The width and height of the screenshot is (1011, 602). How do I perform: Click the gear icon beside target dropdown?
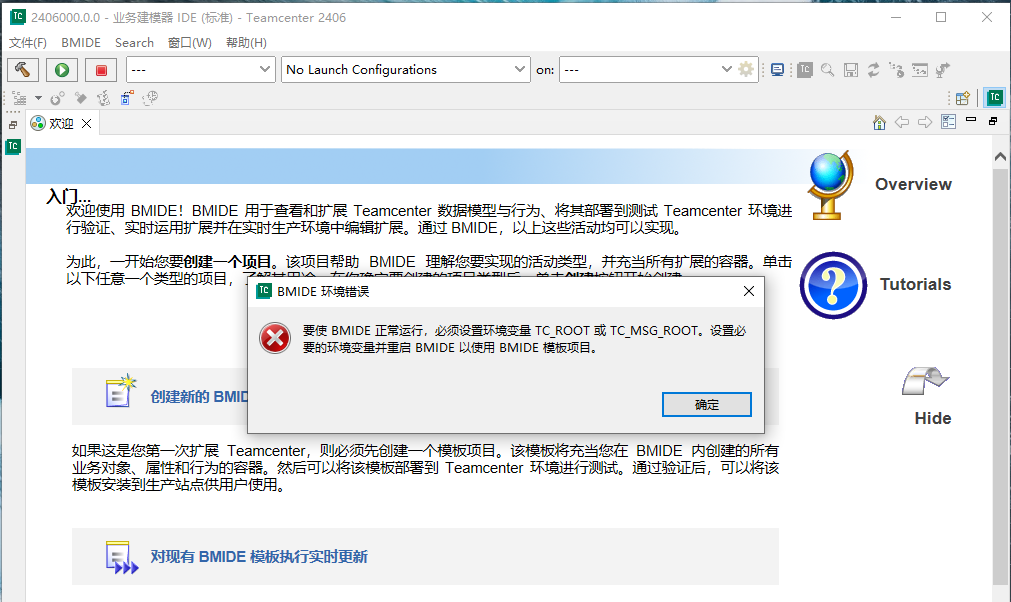tap(746, 69)
